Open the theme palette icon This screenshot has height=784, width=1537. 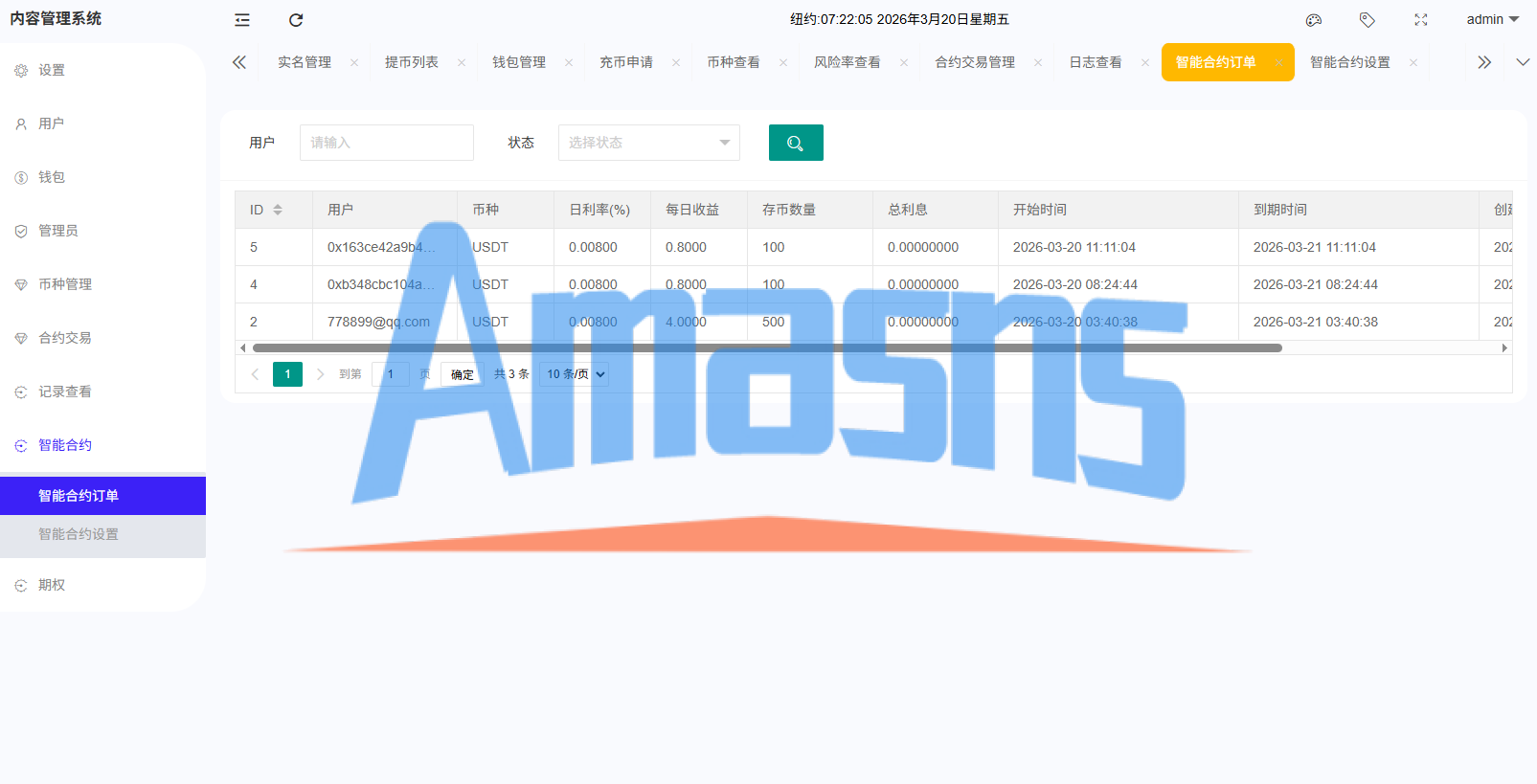click(x=1314, y=20)
